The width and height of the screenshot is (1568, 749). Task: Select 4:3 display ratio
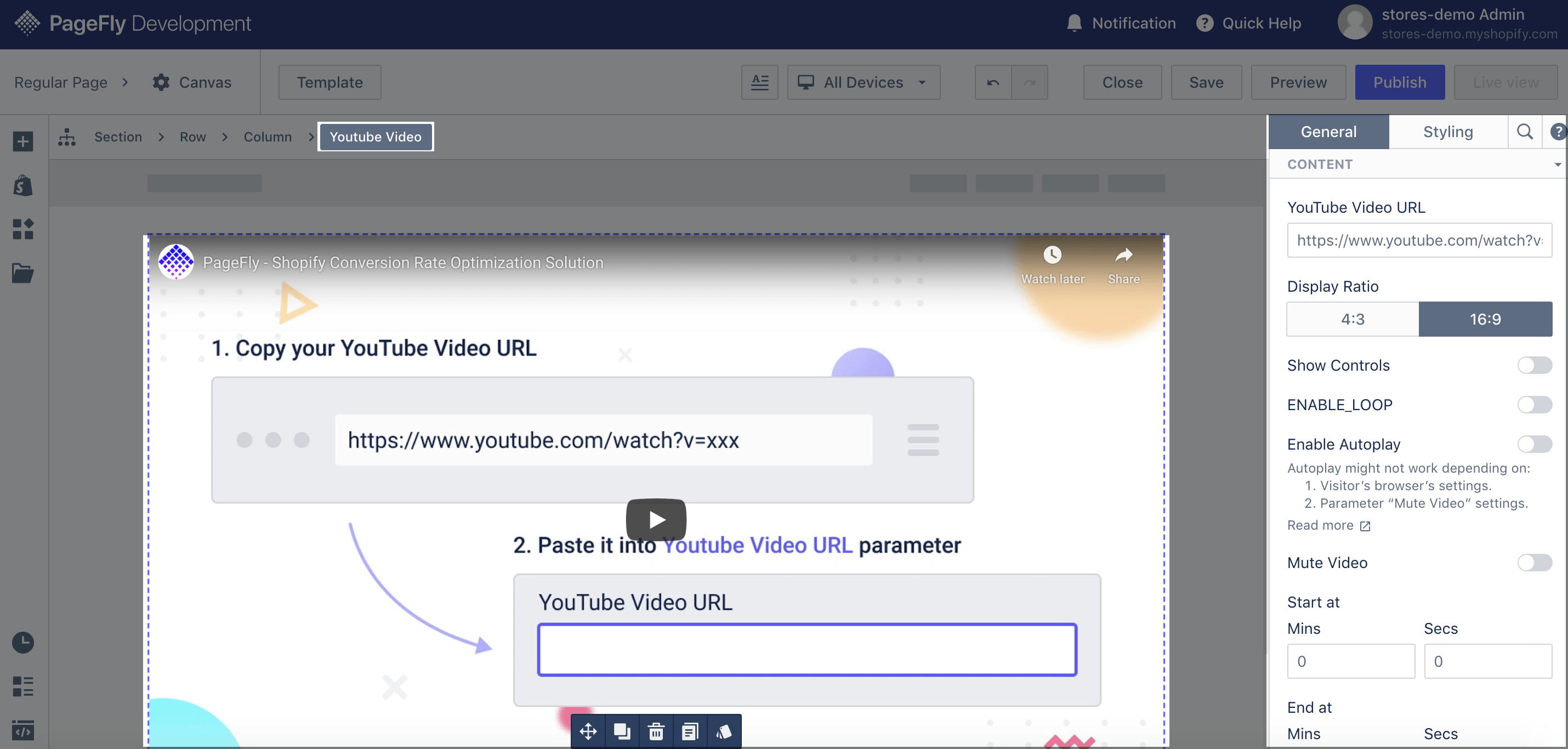pos(1353,319)
